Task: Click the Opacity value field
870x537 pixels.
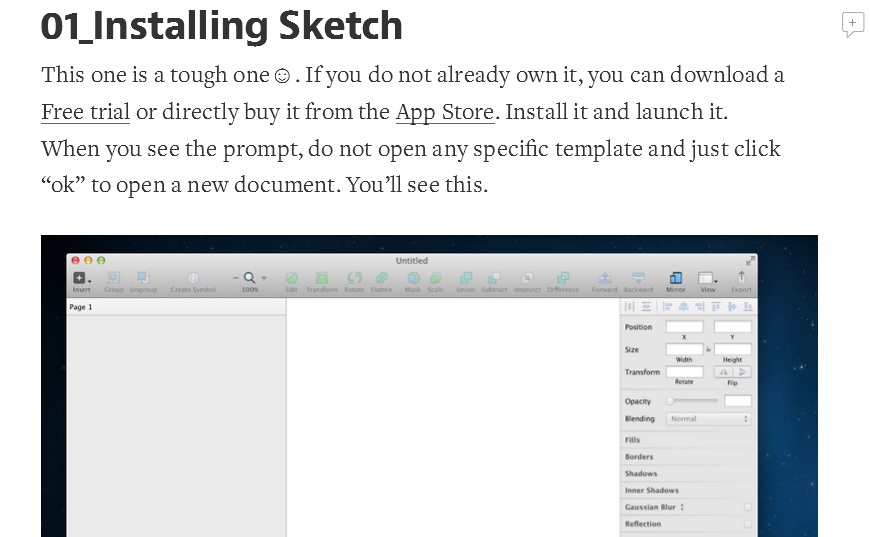Action: point(737,401)
